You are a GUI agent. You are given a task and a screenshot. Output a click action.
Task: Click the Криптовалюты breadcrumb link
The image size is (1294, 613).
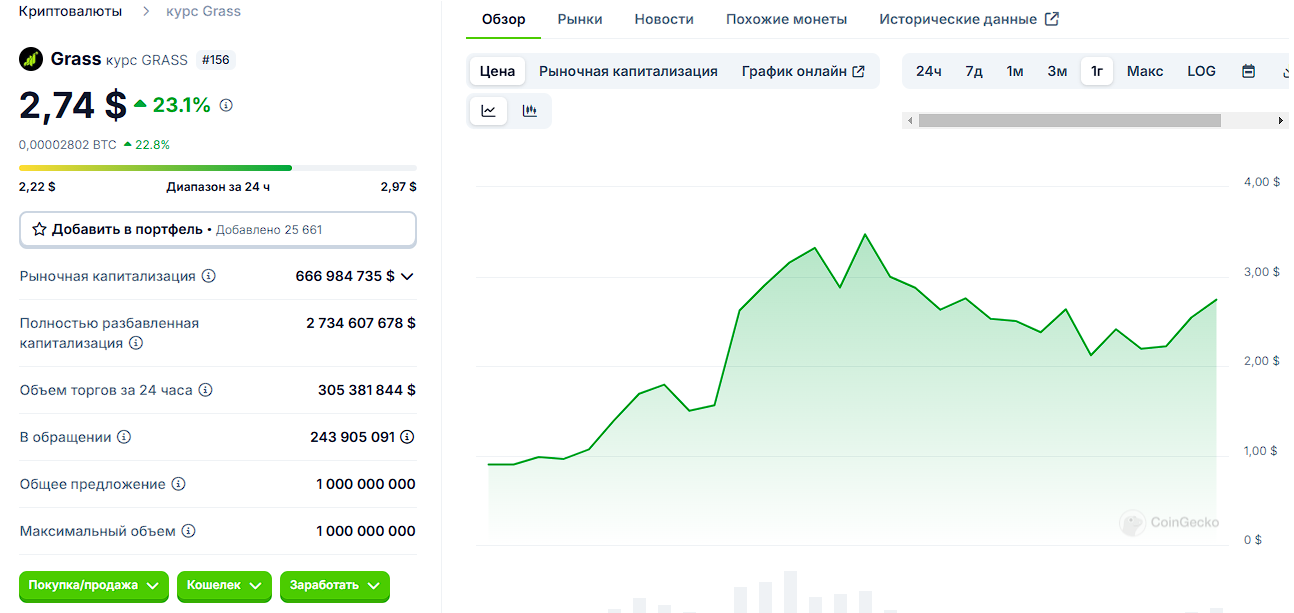[71, 11]
